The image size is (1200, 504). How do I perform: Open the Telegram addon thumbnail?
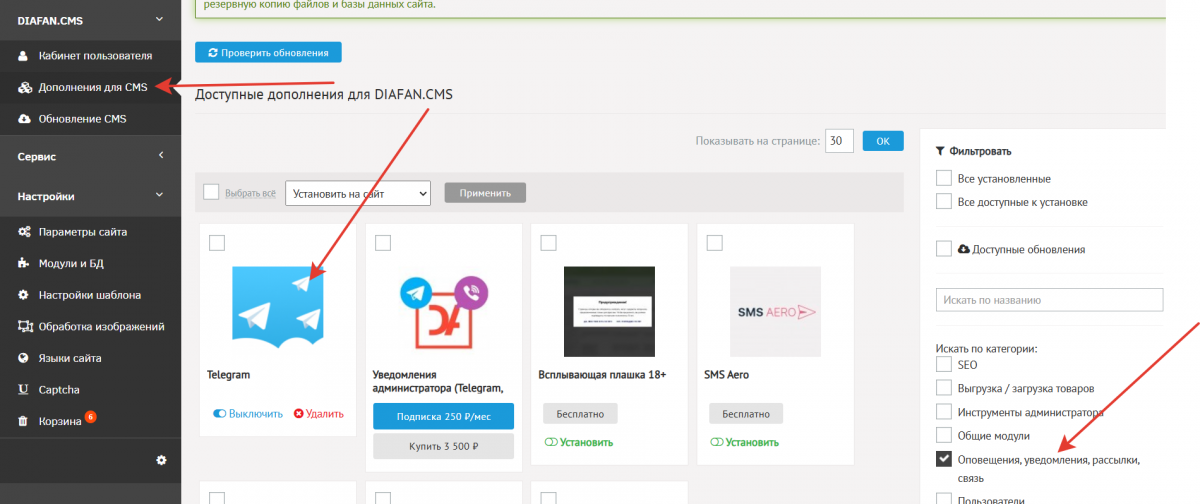point(278,306)
